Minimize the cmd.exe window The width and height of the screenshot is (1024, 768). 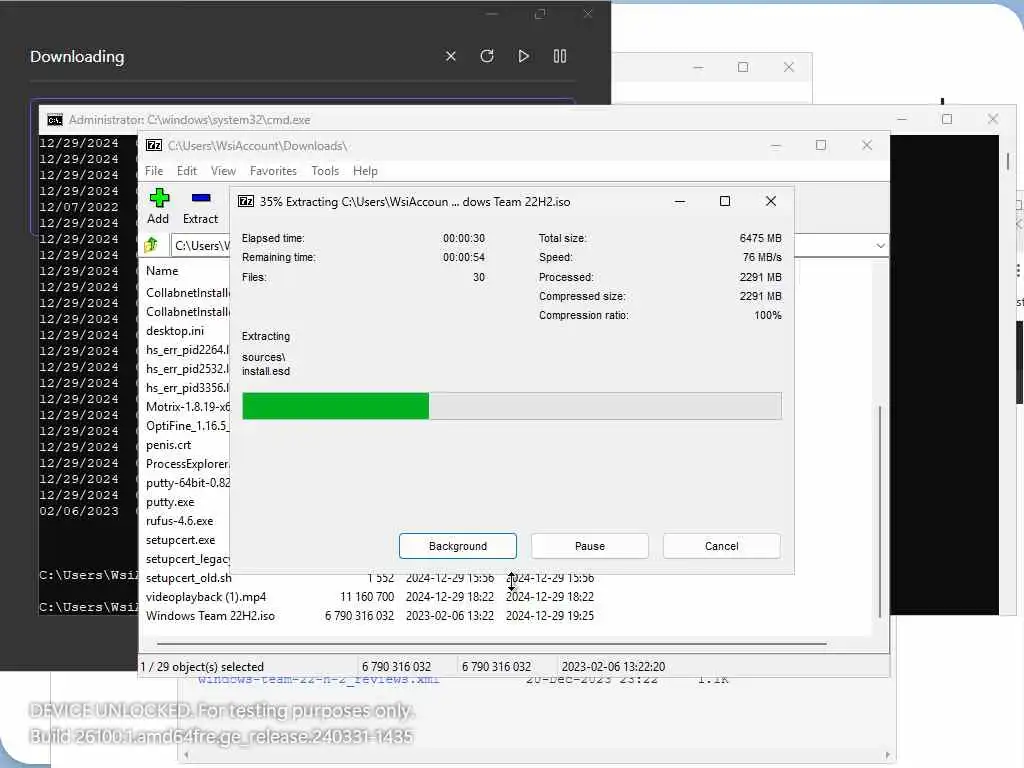click(902, 120)
